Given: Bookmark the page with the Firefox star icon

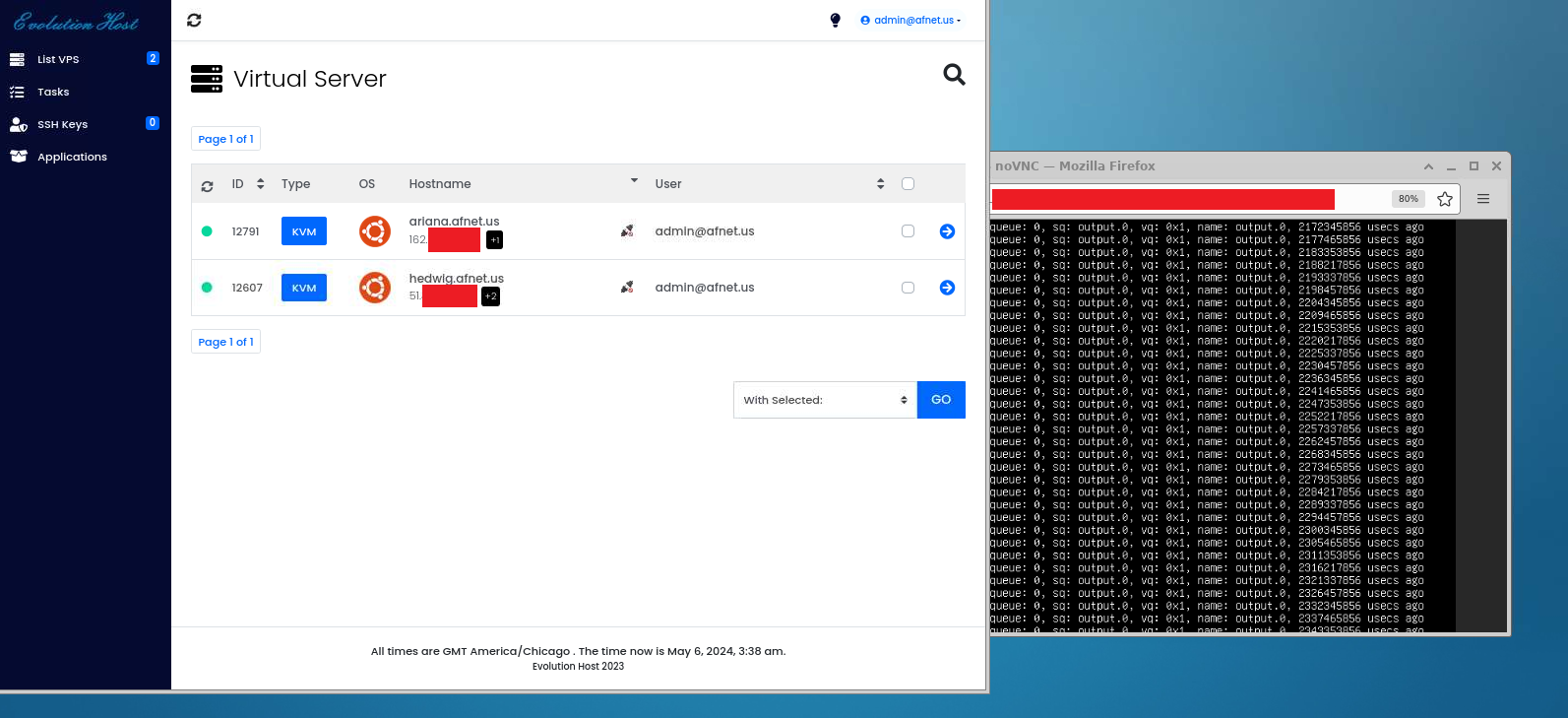Looking at the screenshot, I should coord(1444,199).
